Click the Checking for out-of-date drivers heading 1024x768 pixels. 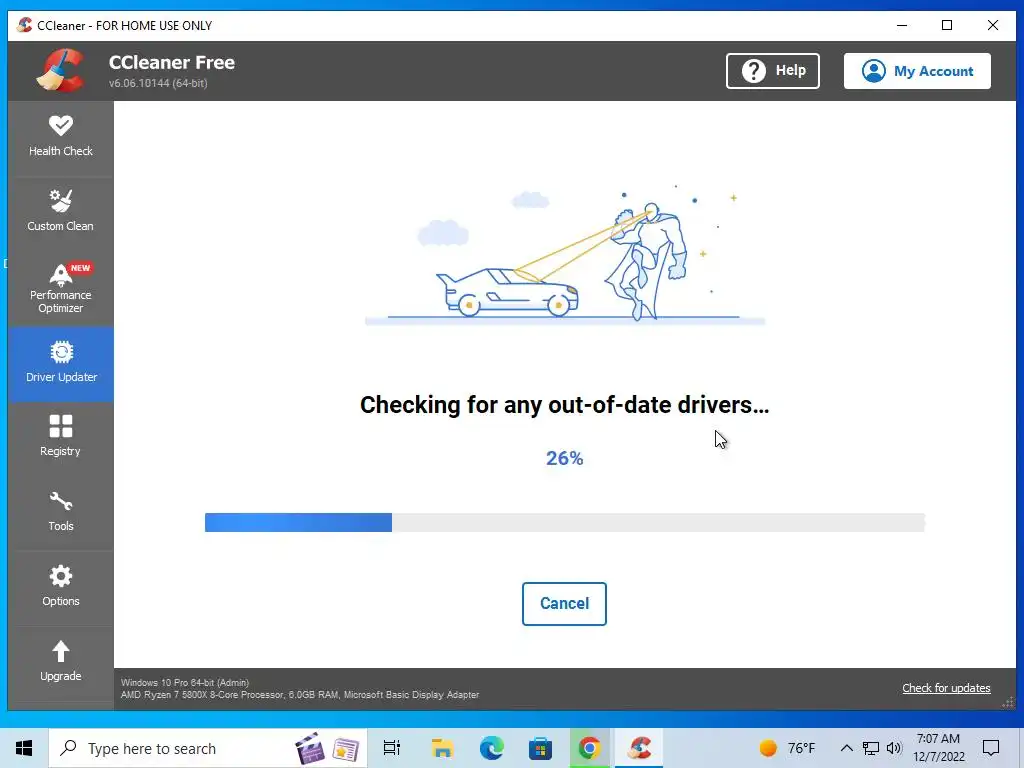click(564, 405)
